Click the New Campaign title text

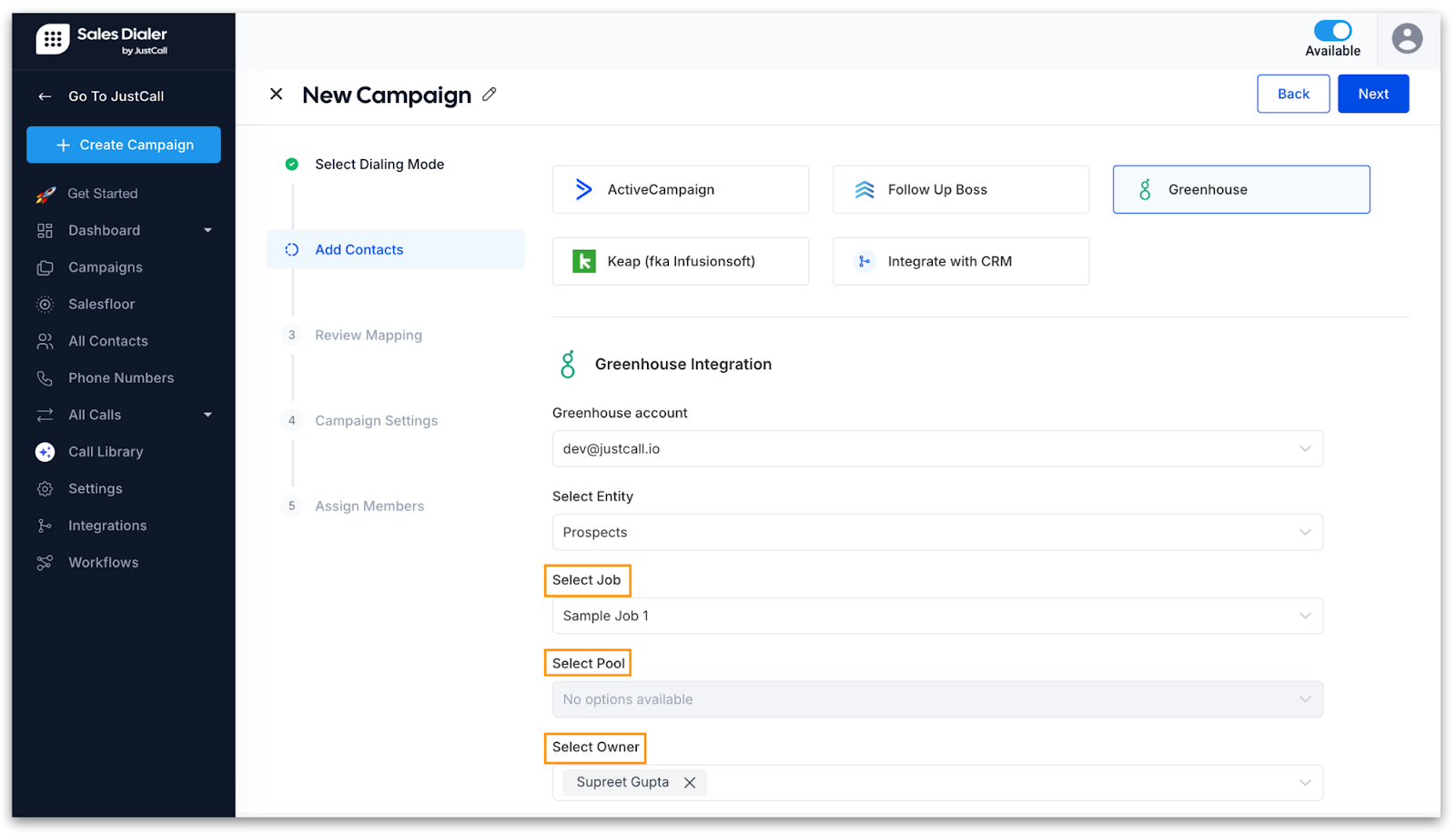coord(387,95)
